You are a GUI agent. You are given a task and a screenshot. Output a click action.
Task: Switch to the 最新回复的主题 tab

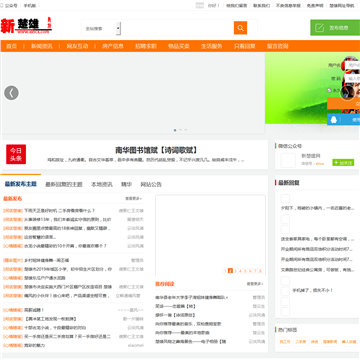pos(64,184)
